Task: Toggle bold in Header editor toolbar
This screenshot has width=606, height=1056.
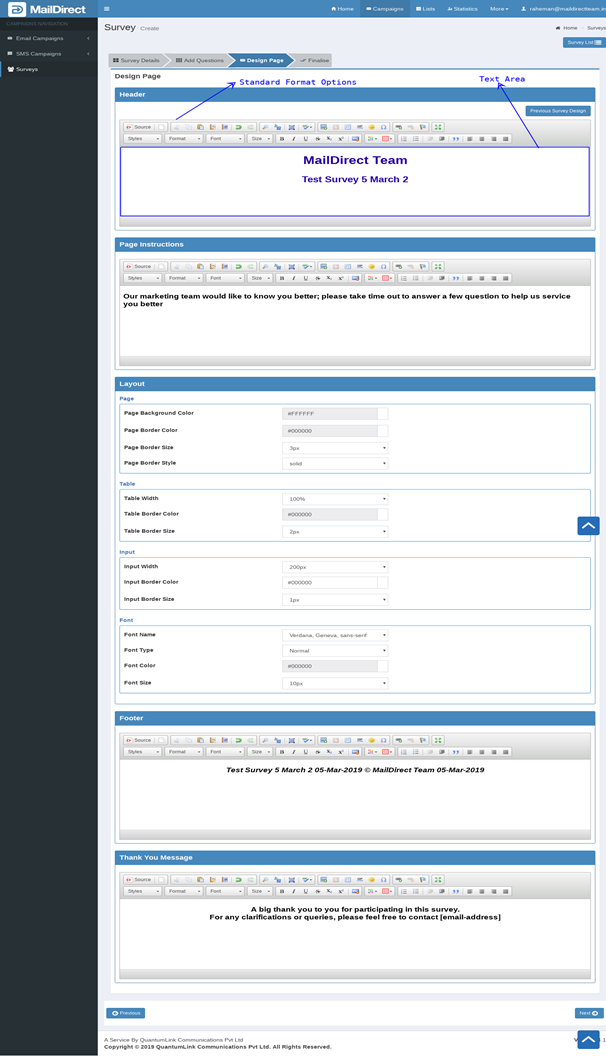Action: [x=282, y=139]
